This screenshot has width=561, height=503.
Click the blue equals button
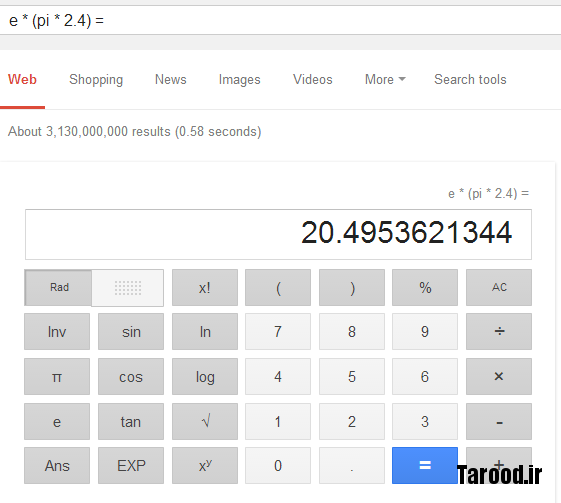tap(425, 465)
